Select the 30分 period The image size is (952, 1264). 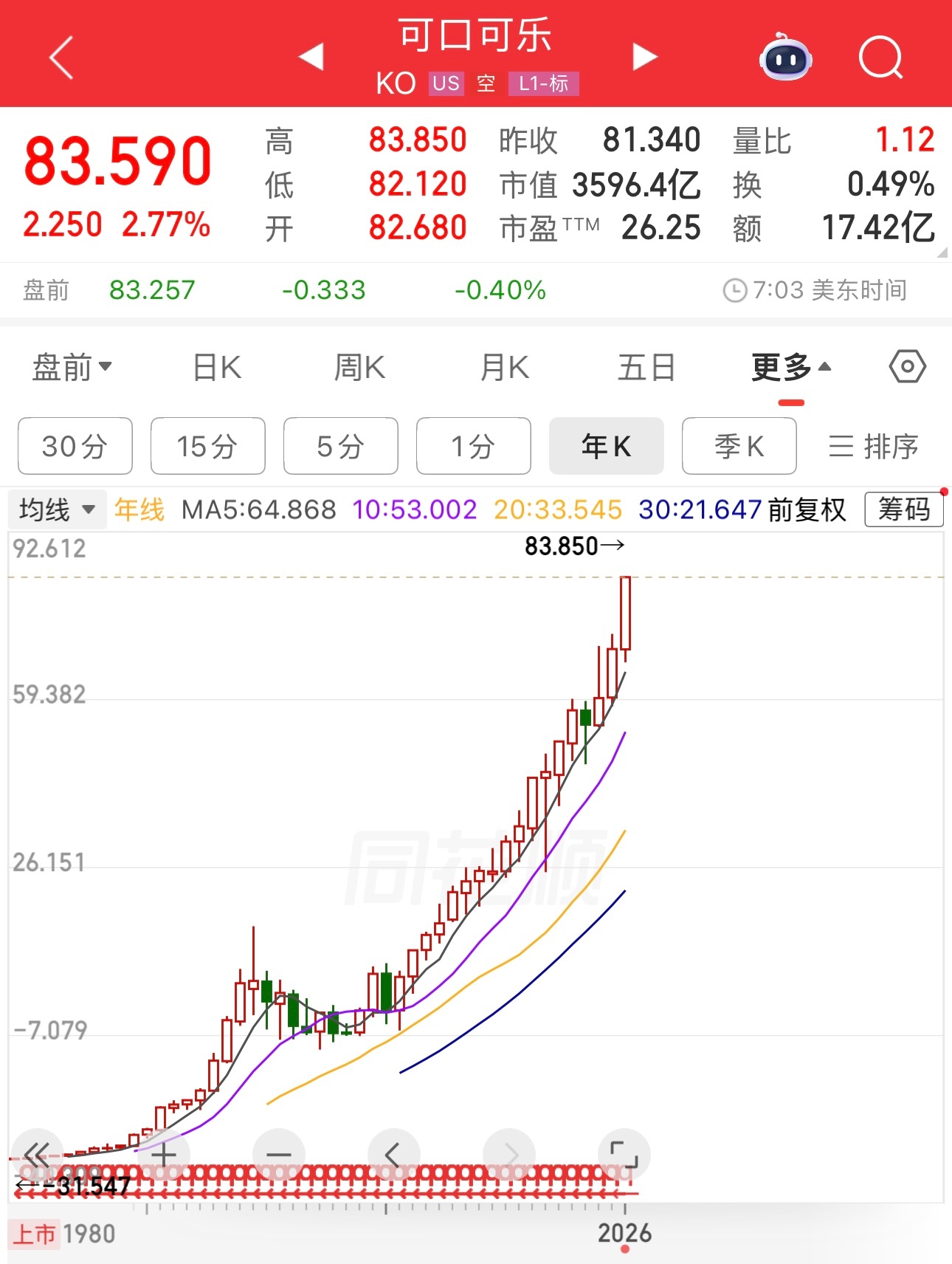tap(75, 446)
